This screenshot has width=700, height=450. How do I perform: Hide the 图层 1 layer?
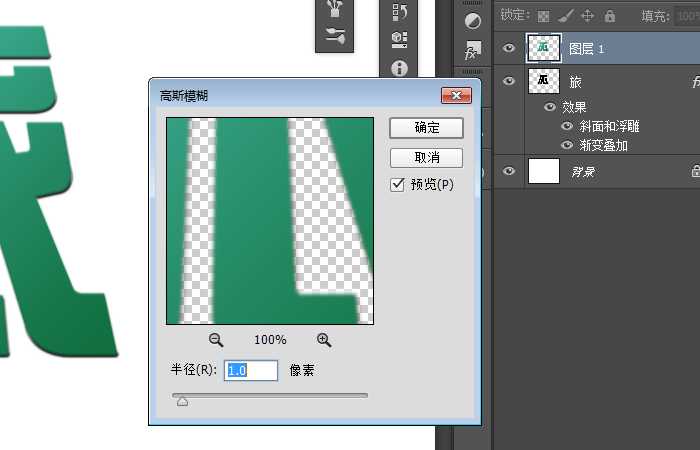pyautogui.click(x=509, y=47)
